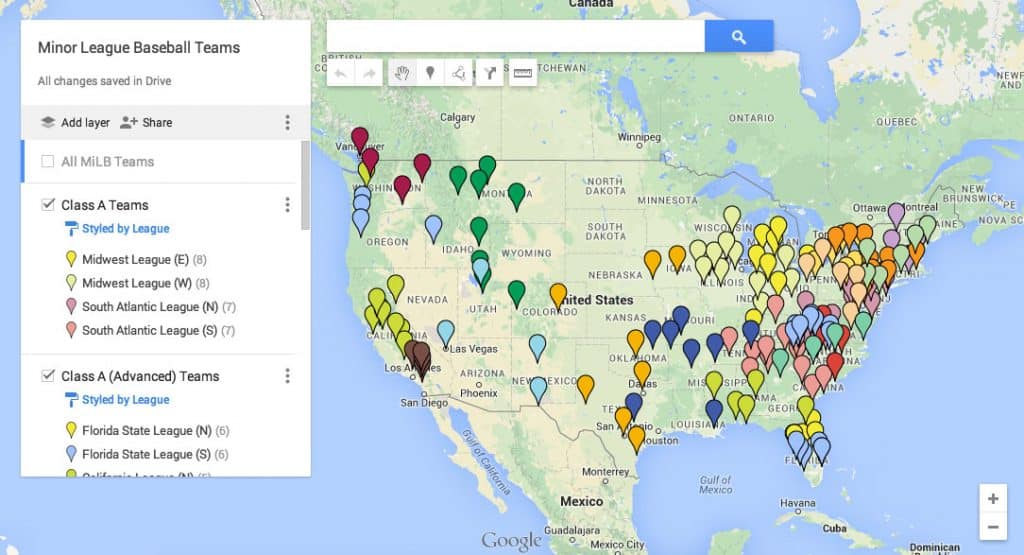This screenshot has height=555, width=1024.
Task: Open Styled by League under Class A Teams
Action: pyautogui.click(x=125, y=229)
